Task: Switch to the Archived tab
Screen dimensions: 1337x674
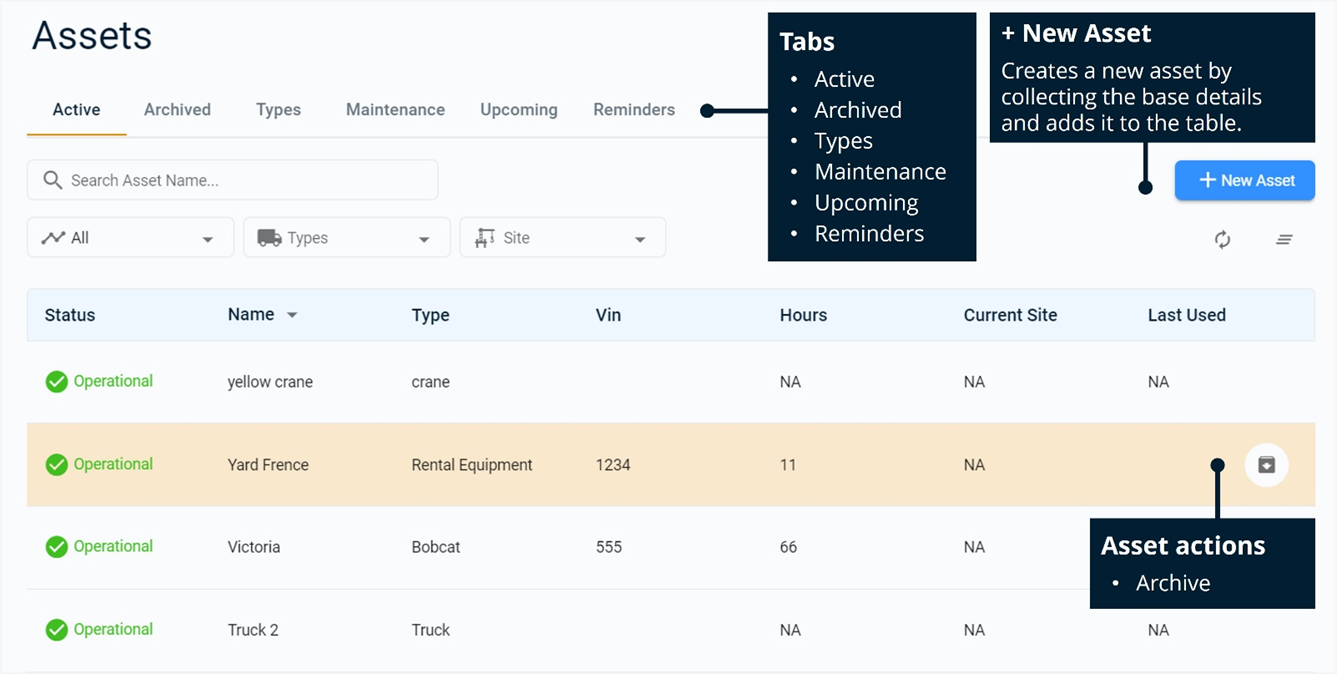Action: coord(177,110)
